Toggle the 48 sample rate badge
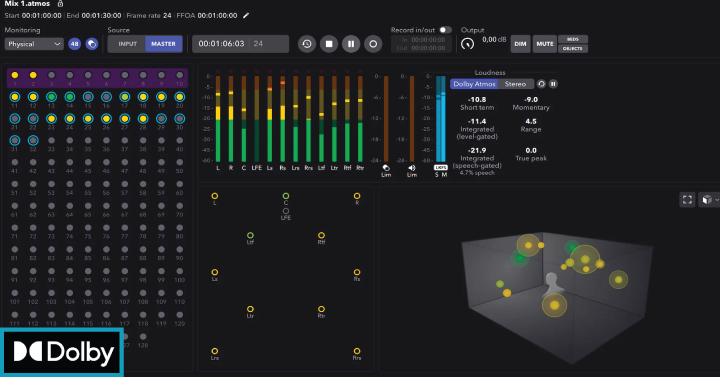Viewport: 720px width, 377px height. 74,44
